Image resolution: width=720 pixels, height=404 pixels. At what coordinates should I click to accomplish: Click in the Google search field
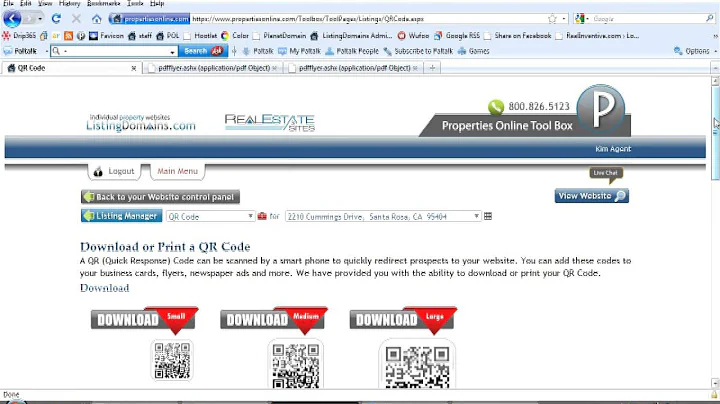(x=647, y=19)
